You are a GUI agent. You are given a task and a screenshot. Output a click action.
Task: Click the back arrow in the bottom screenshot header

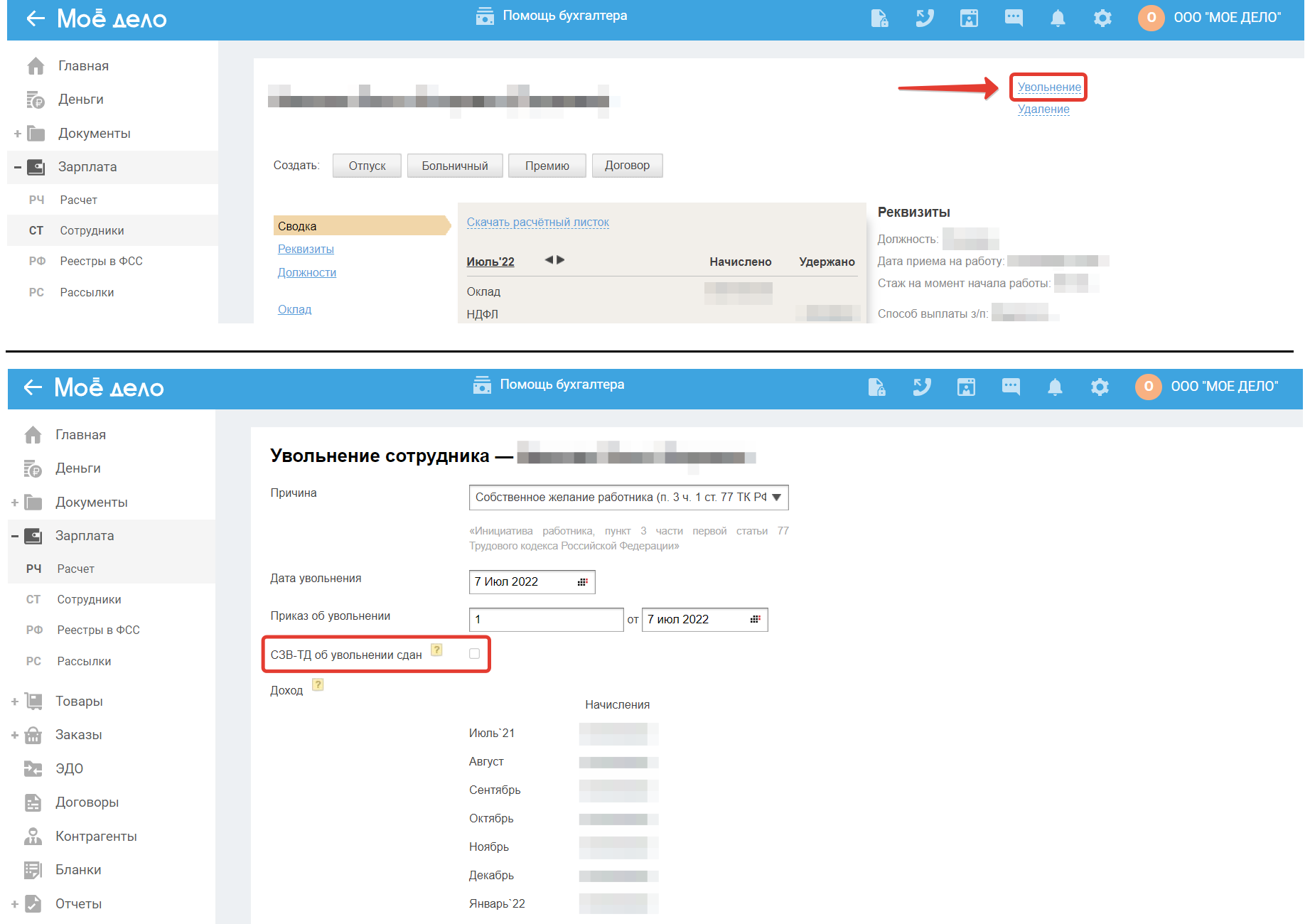(33, 387)
